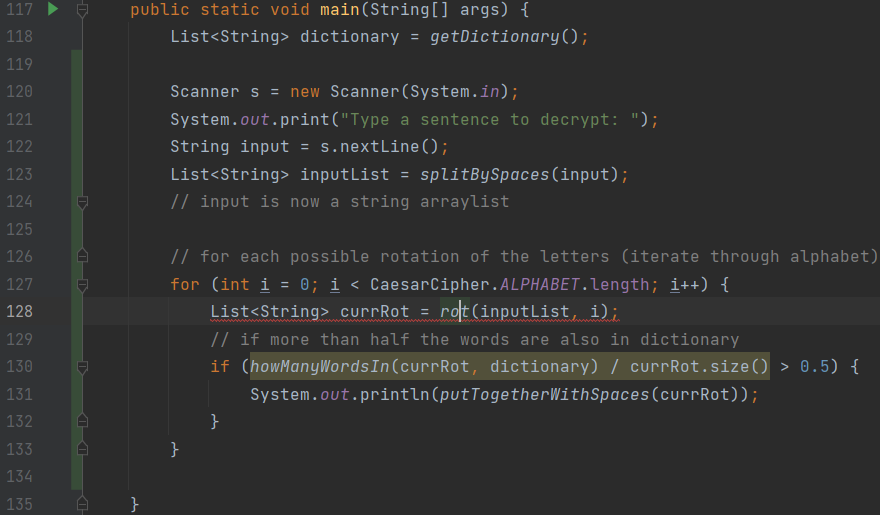Click the fold end marker at line 133

pos(82,449)
